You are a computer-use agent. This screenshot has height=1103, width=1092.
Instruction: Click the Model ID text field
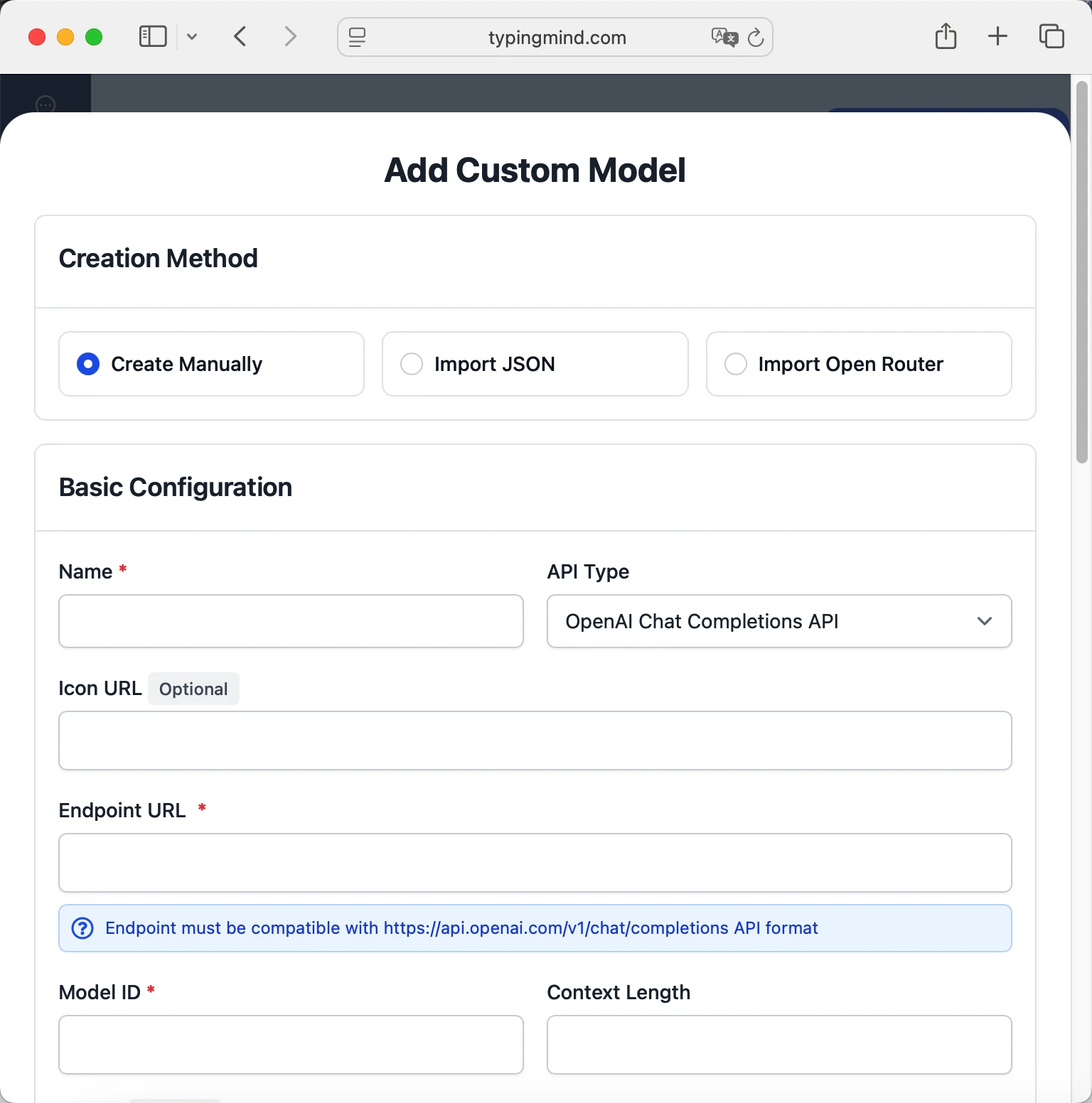pos(291,1045)
